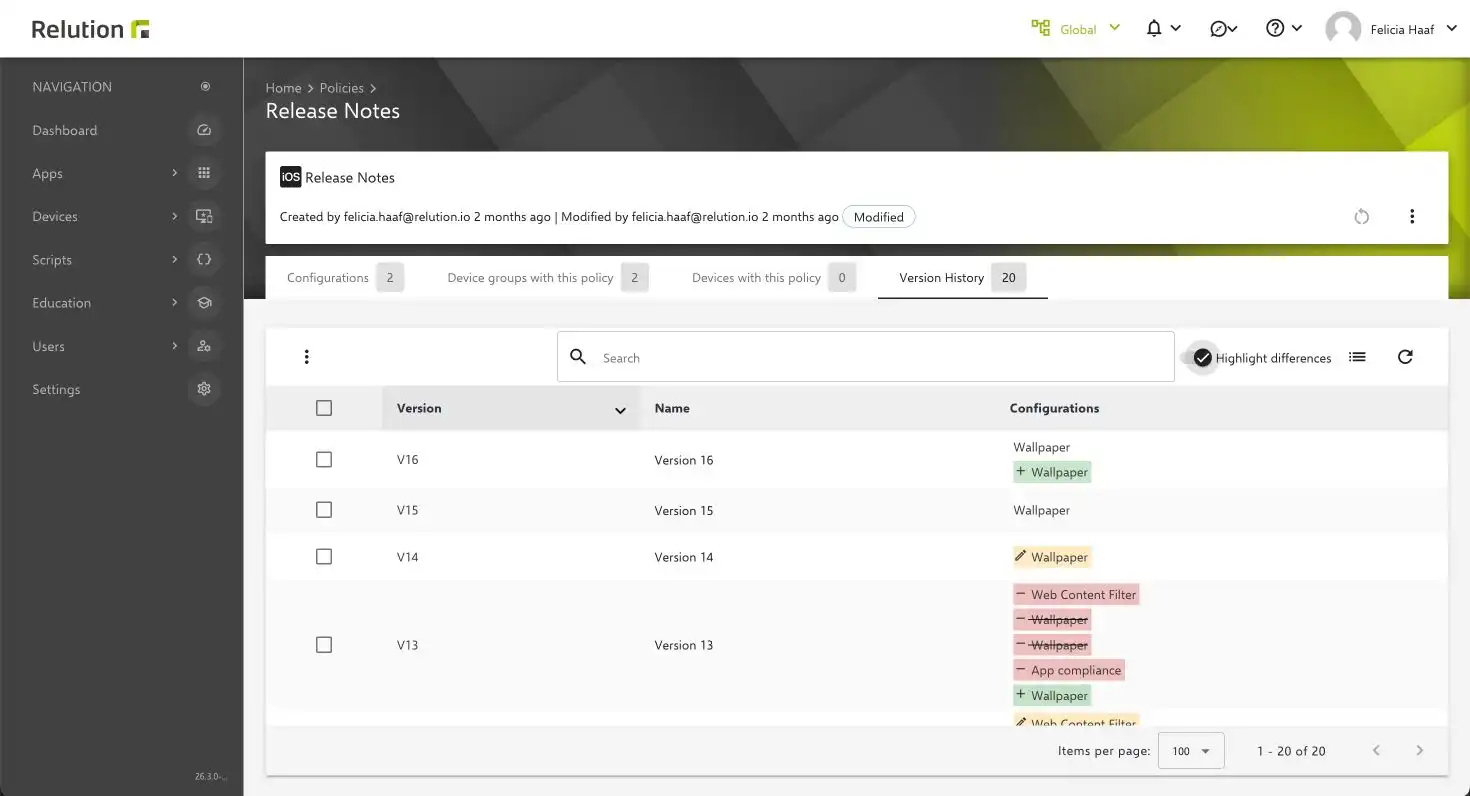Focus the Search input field
Image resolution: width=1470 pixels, height=796 pixels.
[866, 357]
